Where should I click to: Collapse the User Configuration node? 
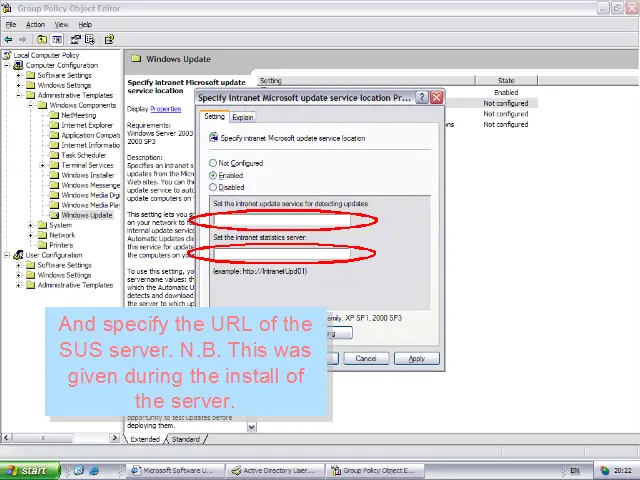pyautogui.click(x=7, y=255)
